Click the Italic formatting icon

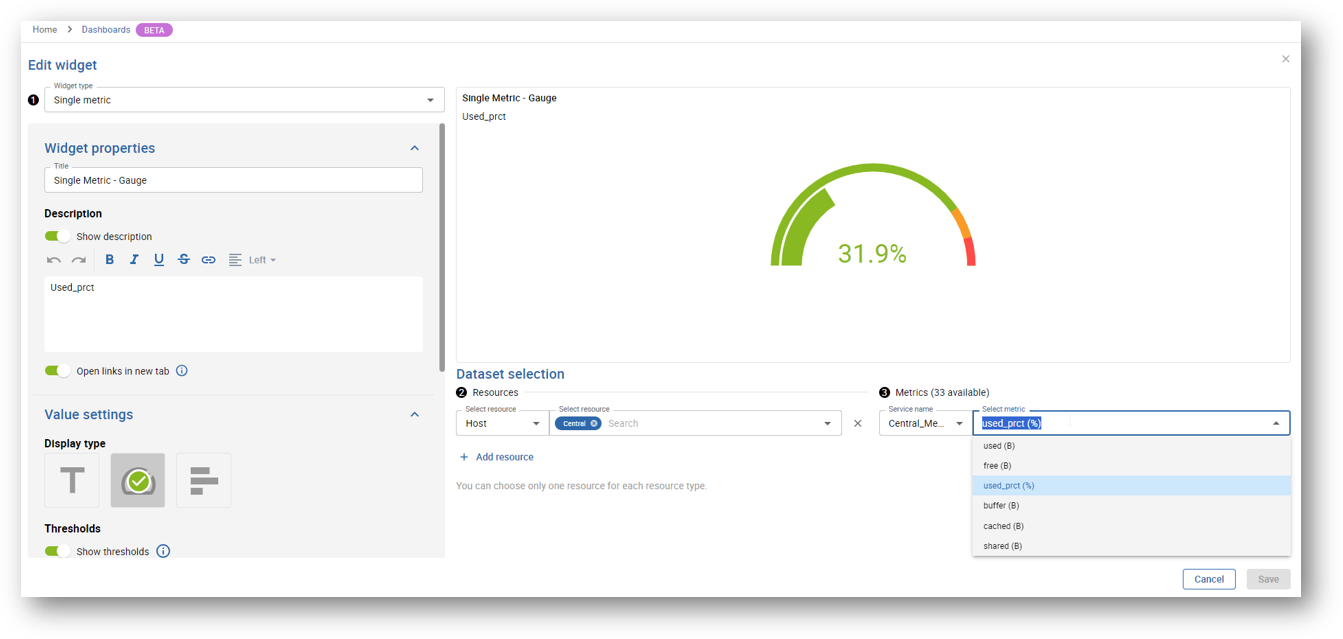click(134, 260)
